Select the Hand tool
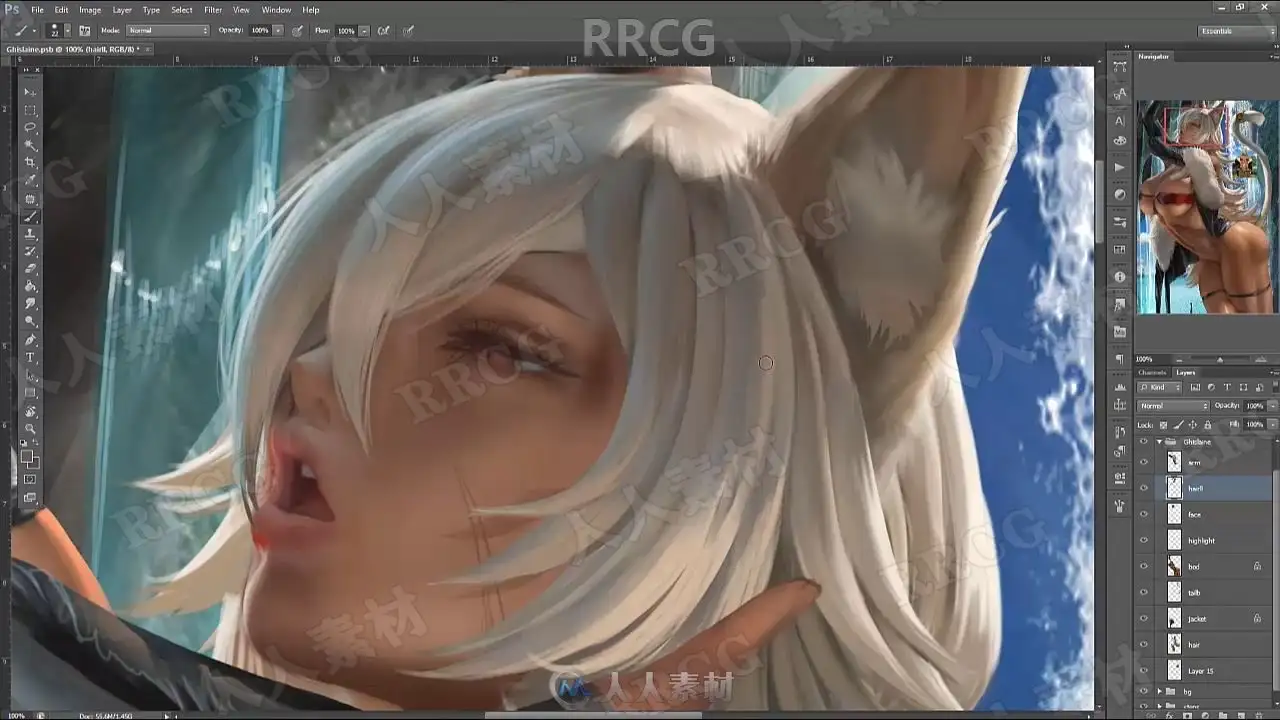The width and height of the screenshot is (1280, 720). tap(30, 411)
